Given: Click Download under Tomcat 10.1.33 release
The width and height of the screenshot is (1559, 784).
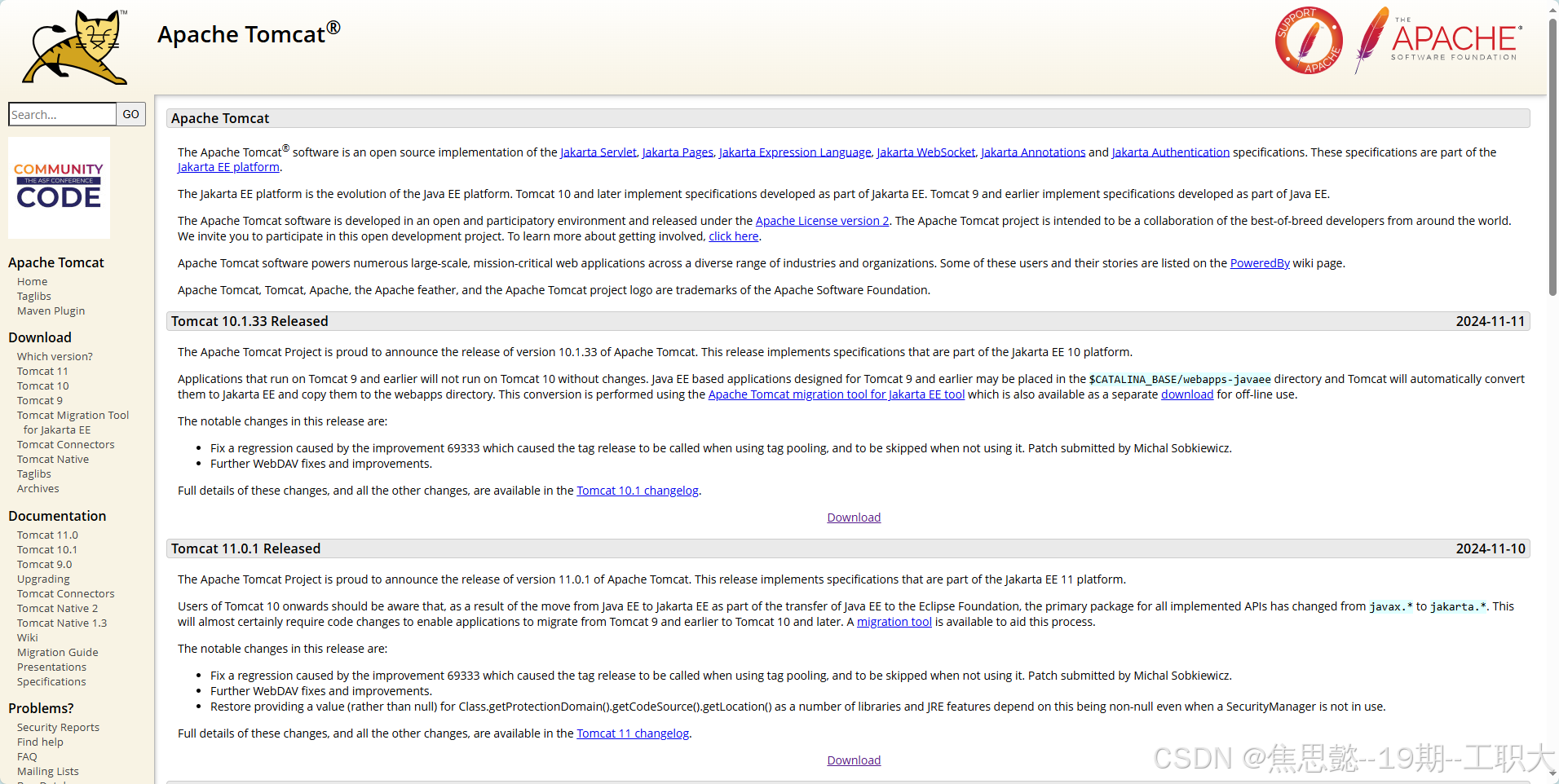Looking at the screenshot, I should click(x=854, y=518).
